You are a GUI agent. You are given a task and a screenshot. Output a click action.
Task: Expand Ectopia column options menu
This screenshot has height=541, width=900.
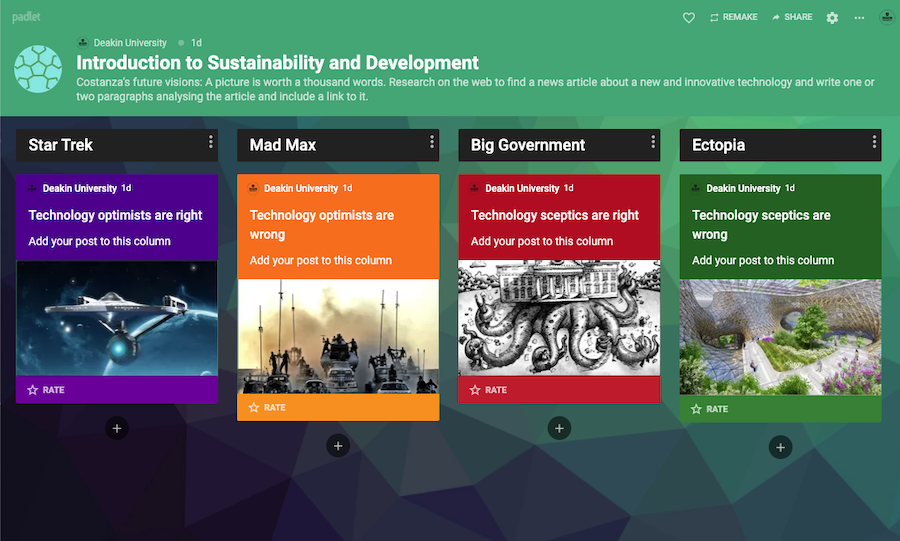(874, 142)
